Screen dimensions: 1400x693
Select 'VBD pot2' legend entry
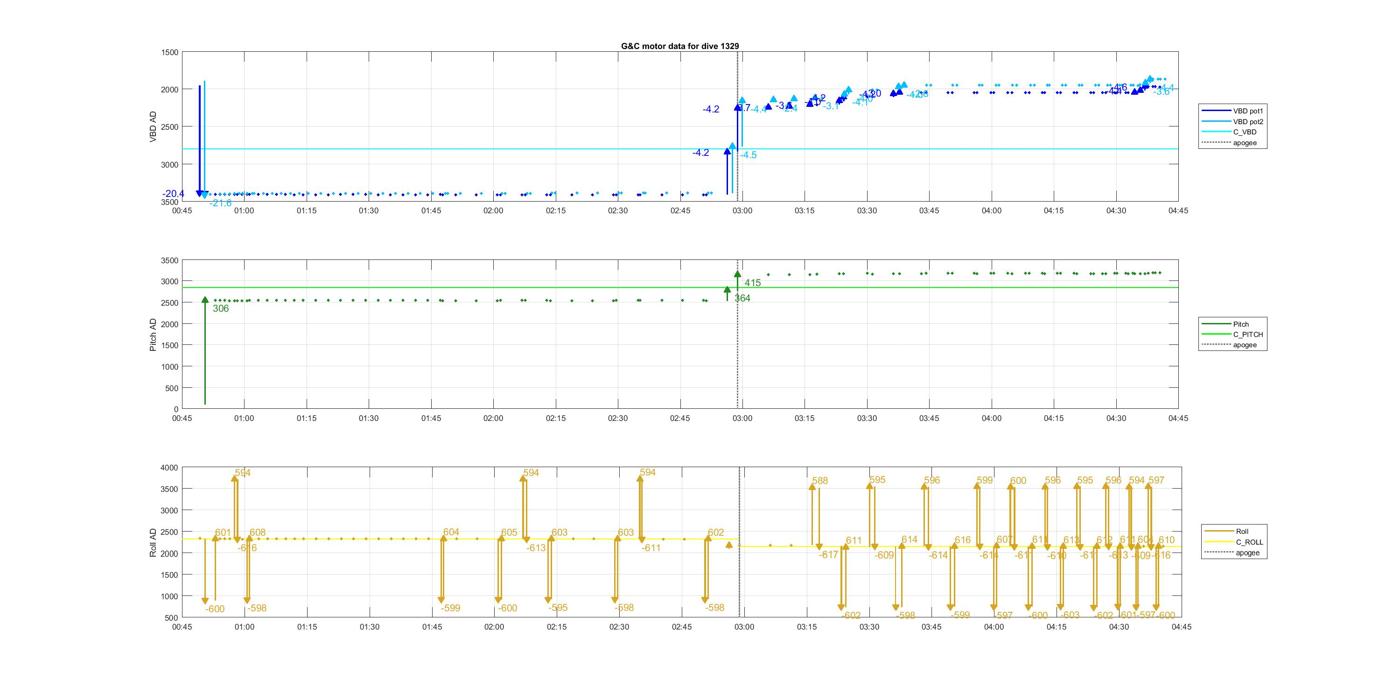tap(1249, 121)
